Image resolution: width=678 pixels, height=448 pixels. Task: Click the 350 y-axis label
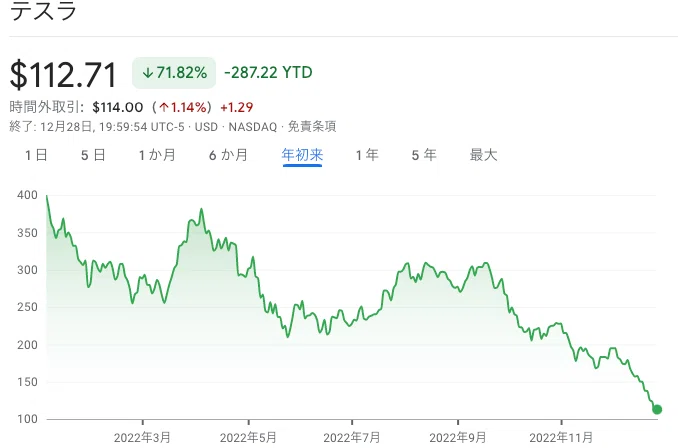27,233
